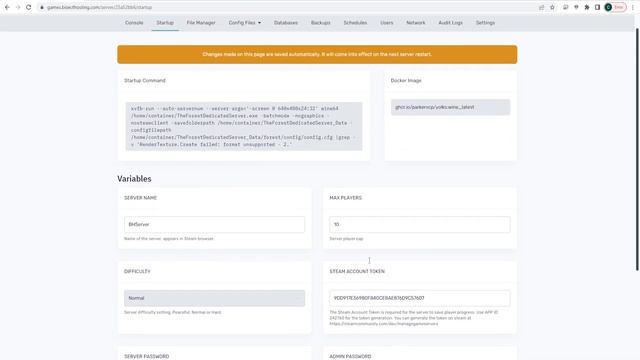Switch to the Network tab
Screen dimensions: 640x360
416,23
